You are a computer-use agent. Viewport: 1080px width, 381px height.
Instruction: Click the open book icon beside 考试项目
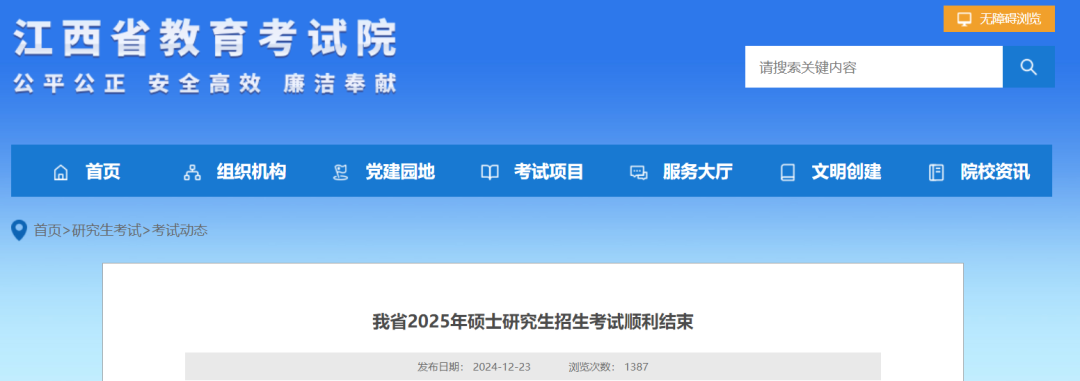490,172
